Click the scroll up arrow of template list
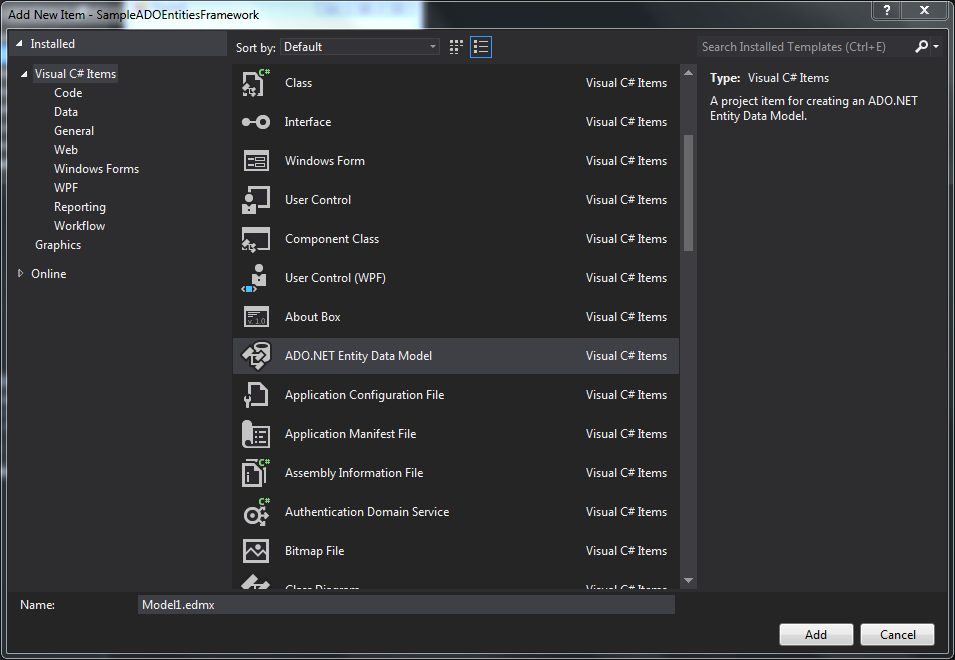 (x=688, y=73)
